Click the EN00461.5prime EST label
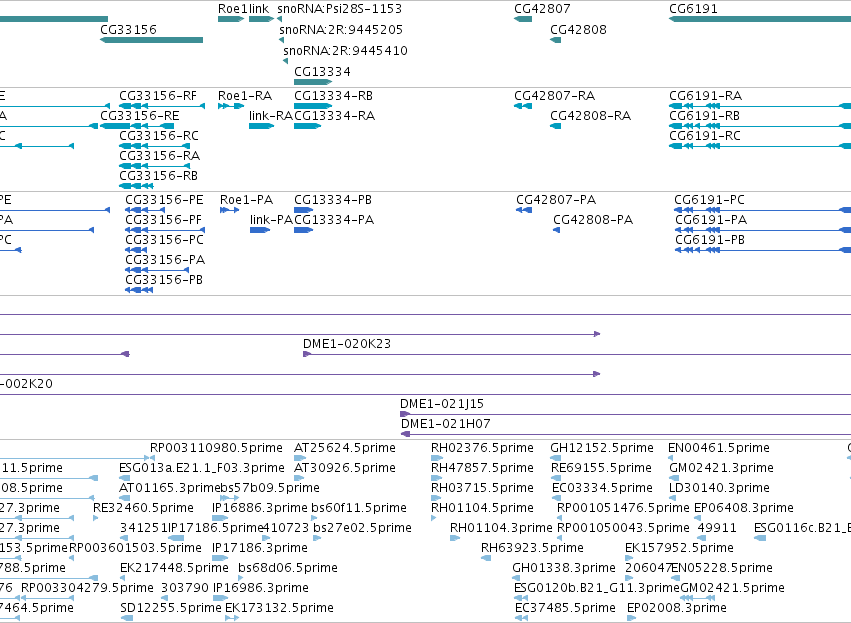The image size is (851, 623). 719,448
